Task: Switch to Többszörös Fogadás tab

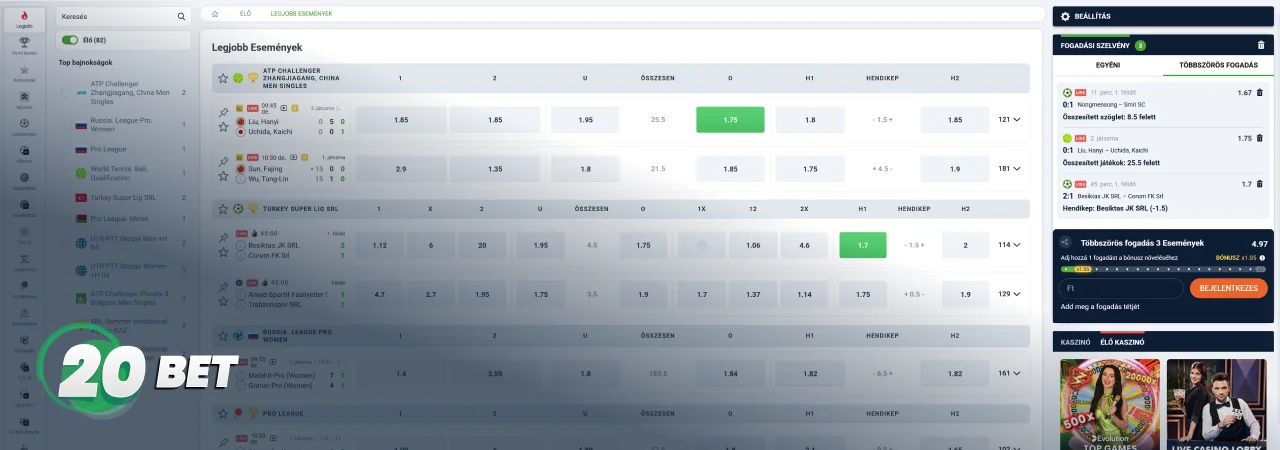Action: click(1218, 64)
